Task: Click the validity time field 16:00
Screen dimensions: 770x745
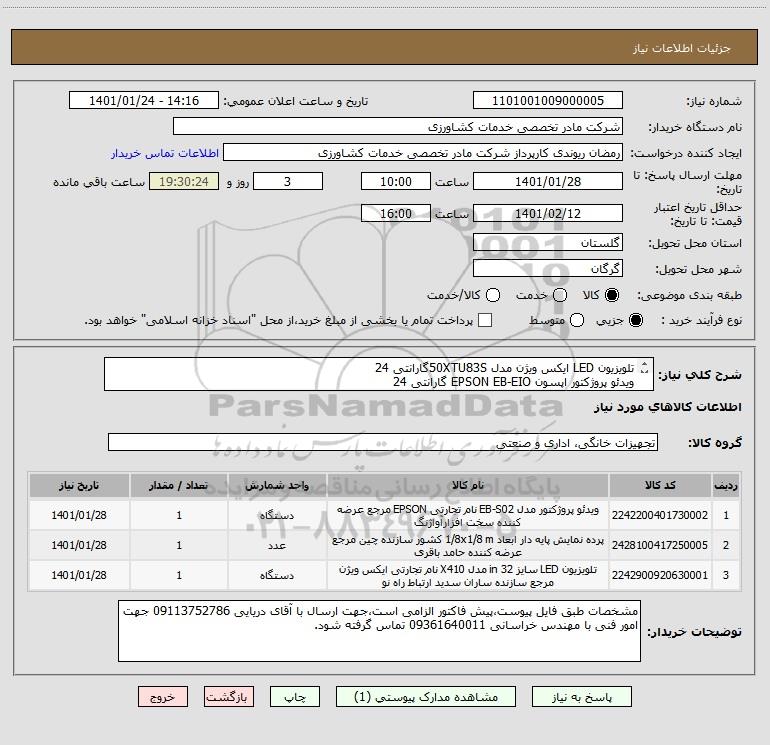Action: (x=396, y=213)
